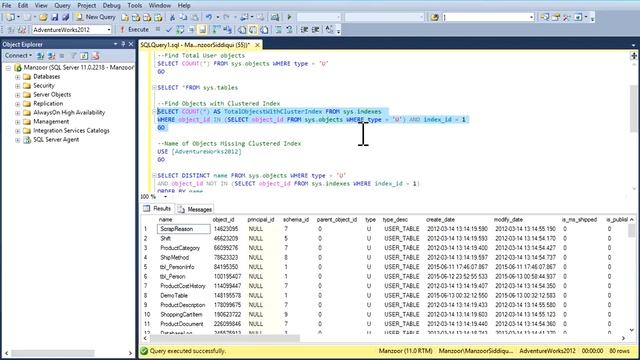Image resolution: width=640 pixels, height=360 pixels.
Task: Open the Tools menu
Action: click(135, 6)
